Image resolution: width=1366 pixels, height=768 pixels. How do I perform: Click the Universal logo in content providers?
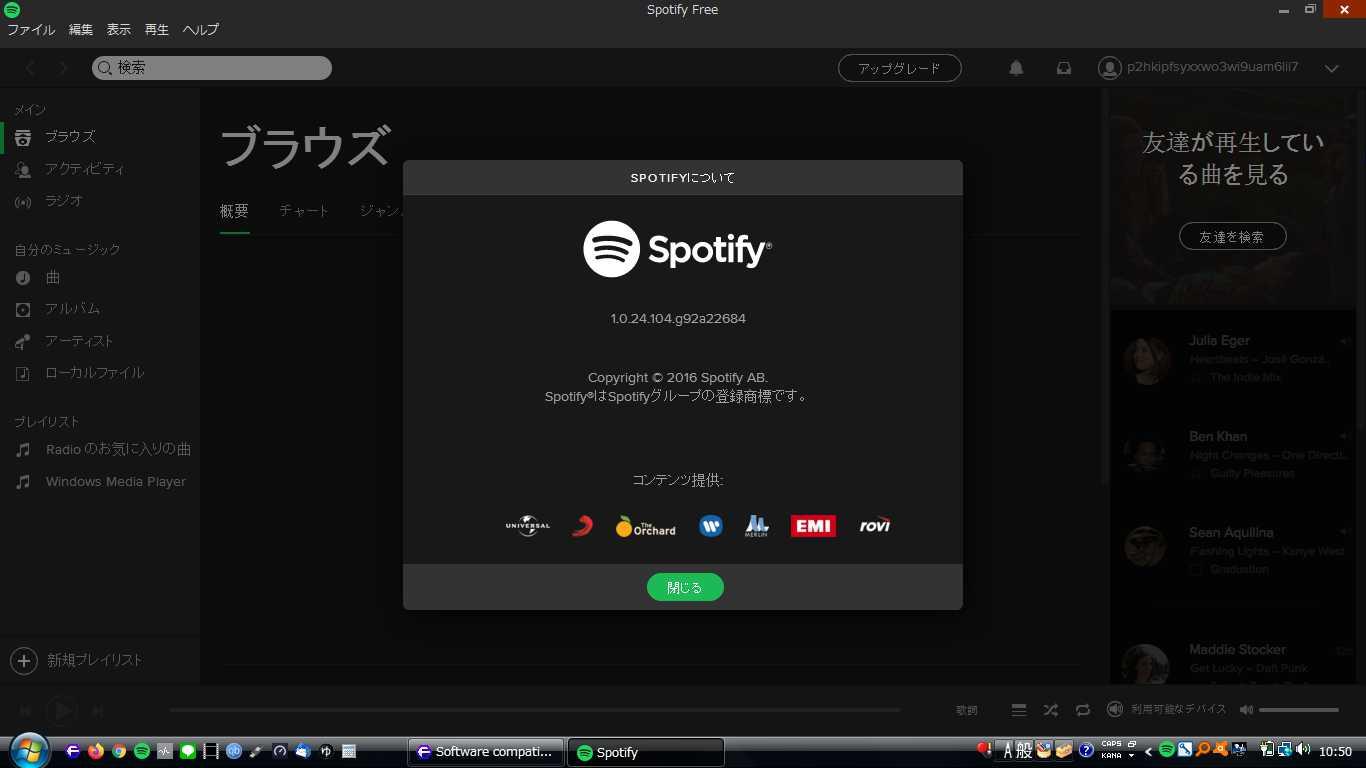coord(527,526)
